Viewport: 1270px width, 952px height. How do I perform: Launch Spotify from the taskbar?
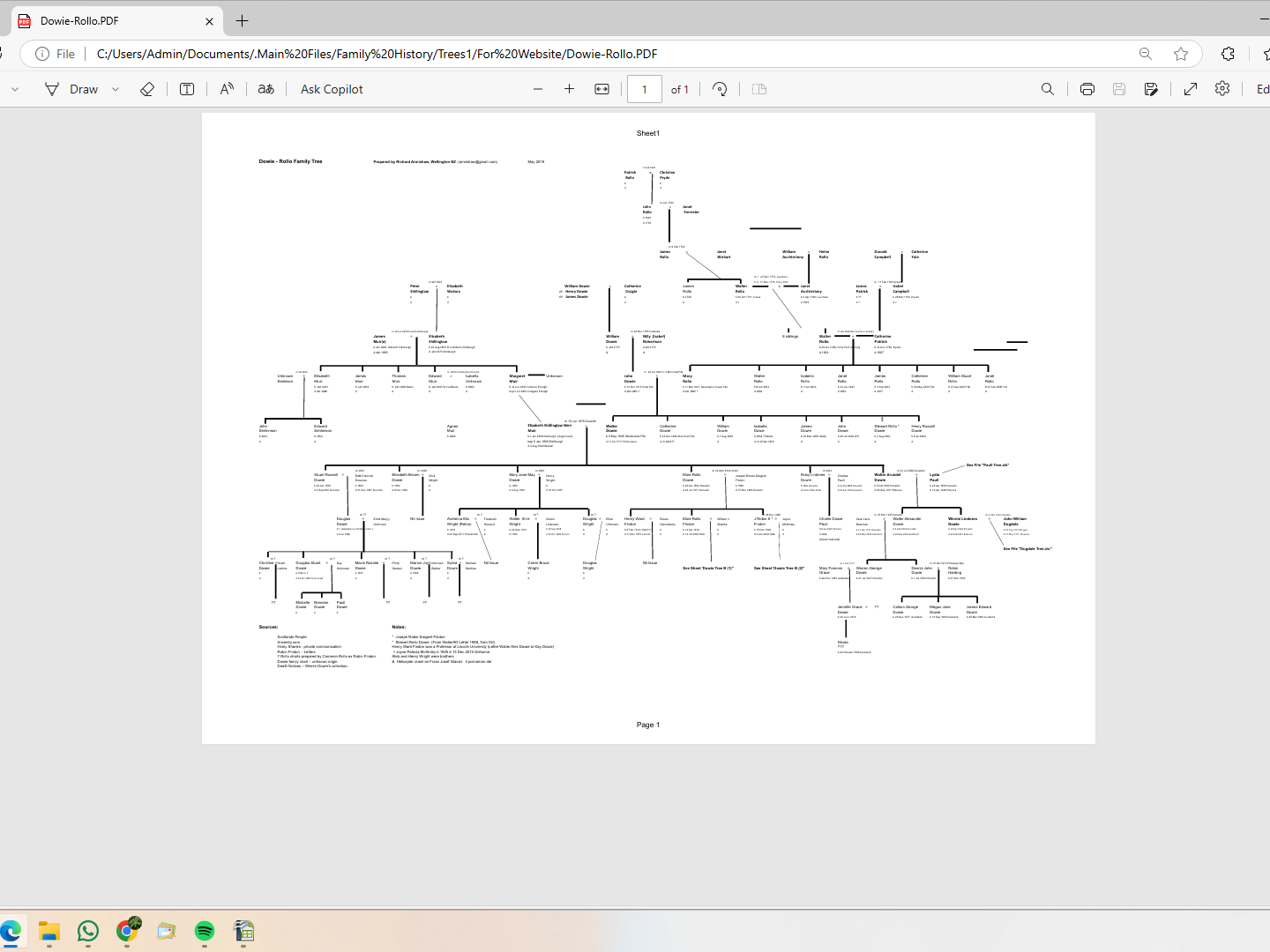205,931
